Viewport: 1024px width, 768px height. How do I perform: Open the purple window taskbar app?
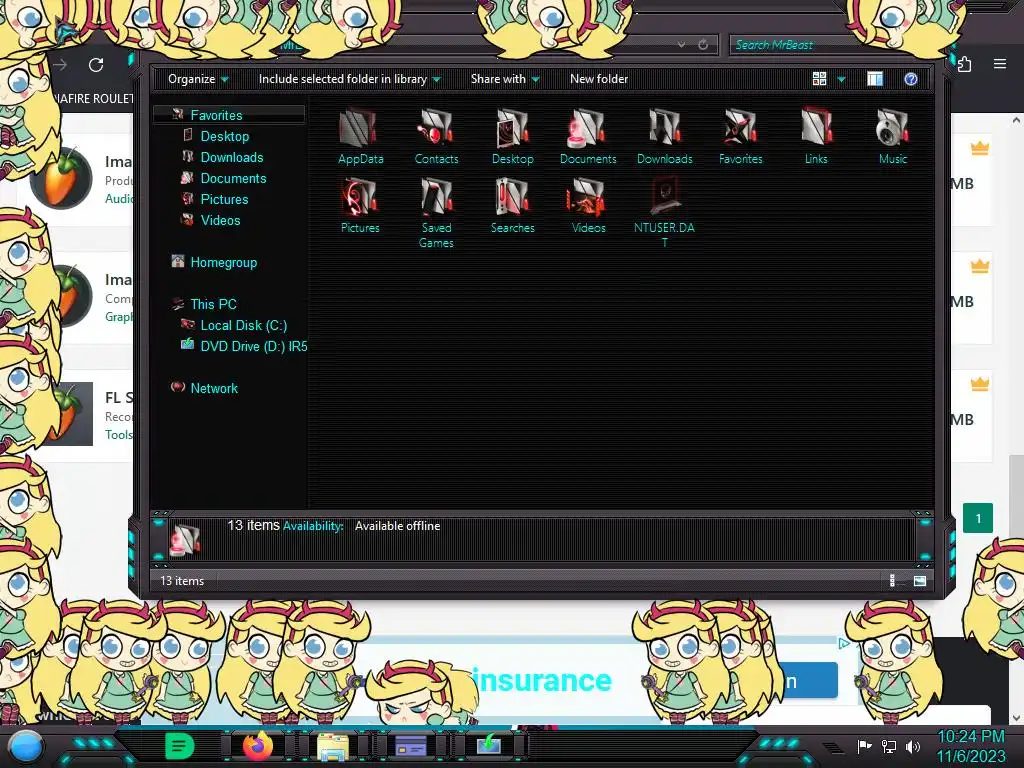[411, 745]
